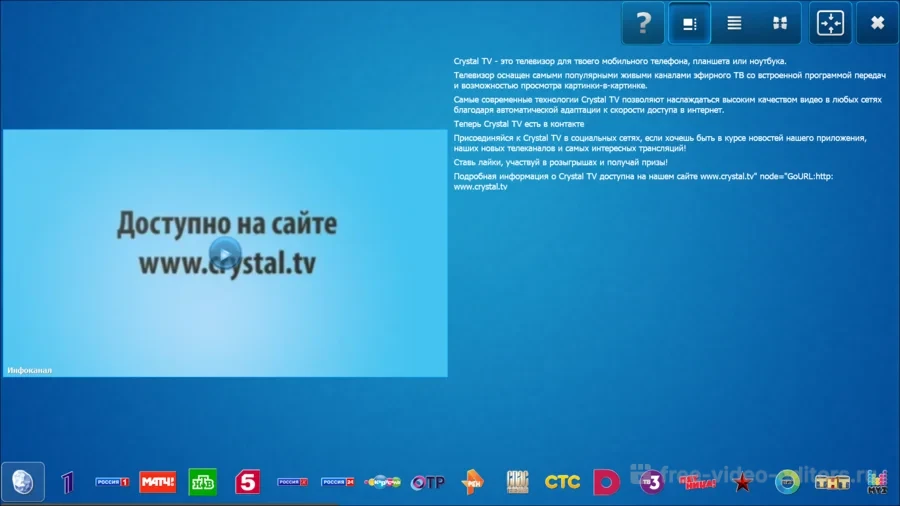Click the 'Доступно на сайте' video text
The height and width of the screenshot is (506, 900).
click(x=227, y=224)
